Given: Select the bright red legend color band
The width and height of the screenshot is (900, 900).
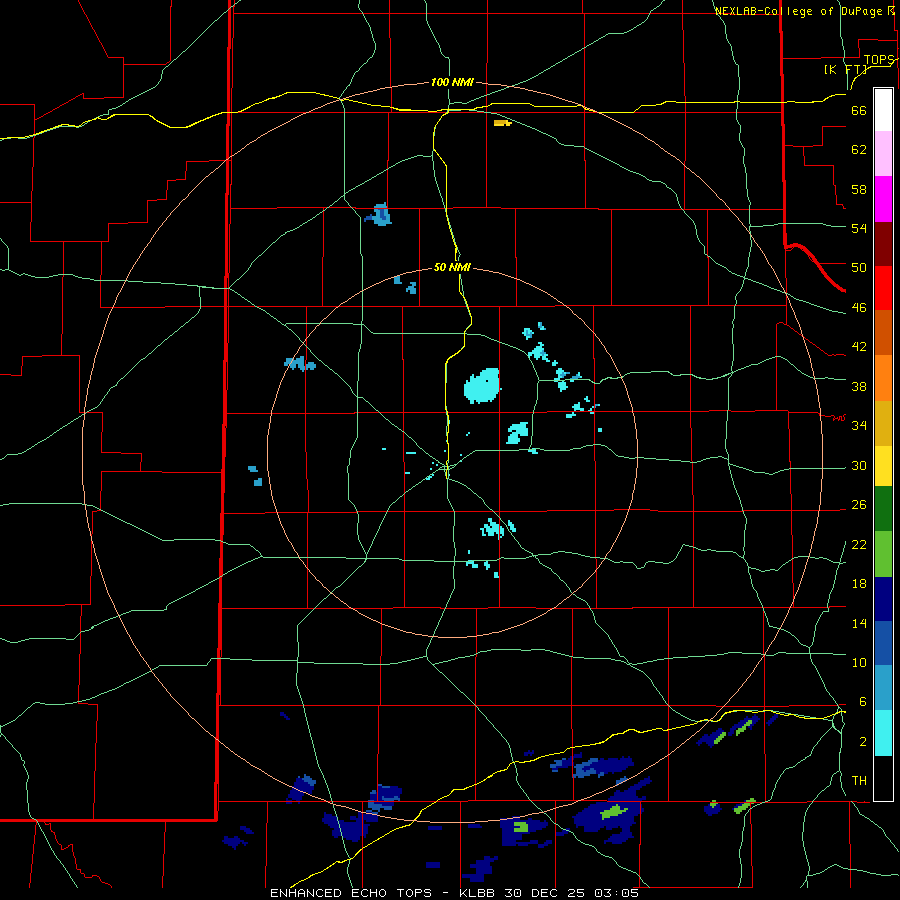Looking at the screenshot, I should [883, 288].
